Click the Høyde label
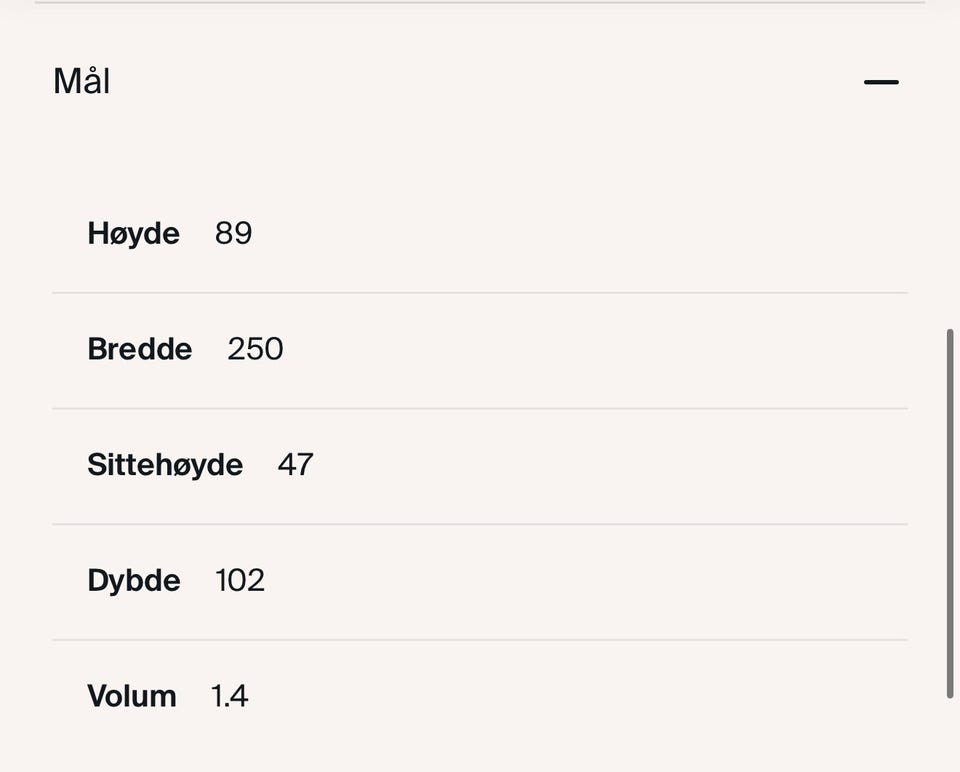Image resolution: width=960 pixels, height=772 pixels. point(134,233)
